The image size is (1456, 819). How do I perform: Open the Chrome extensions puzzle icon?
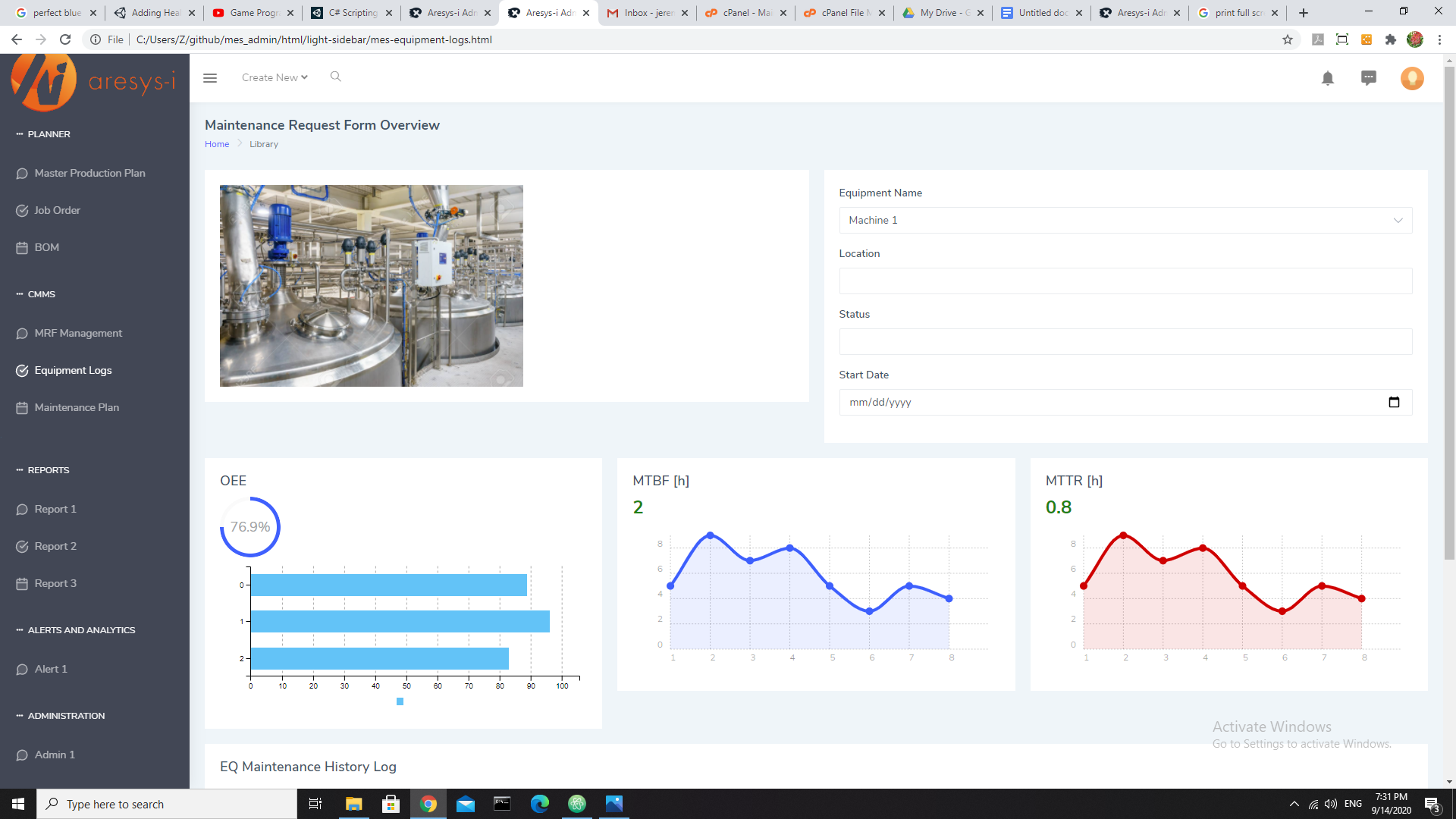(1390, 39)
